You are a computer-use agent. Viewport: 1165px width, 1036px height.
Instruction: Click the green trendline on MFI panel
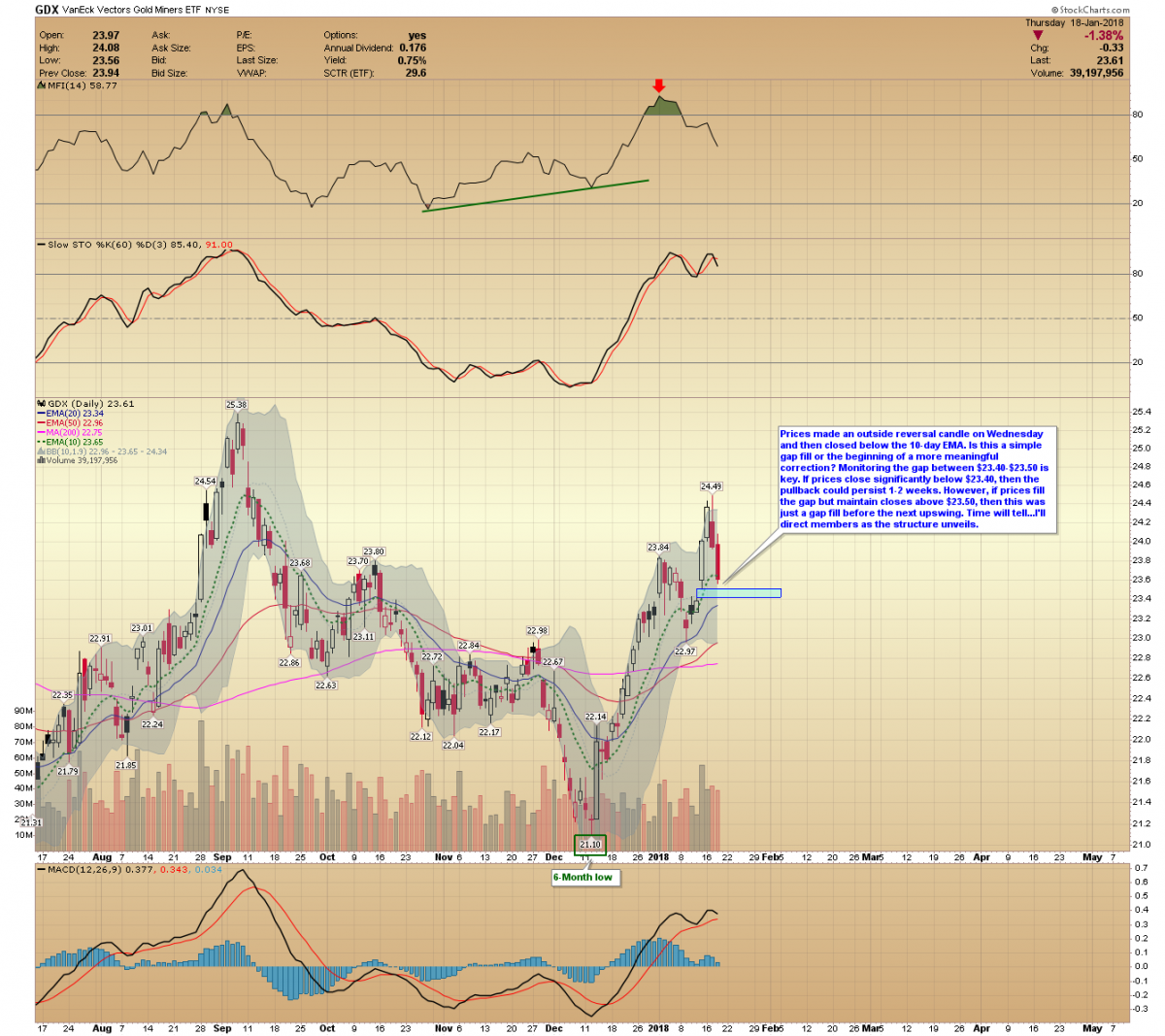click(x=536, y=195)
